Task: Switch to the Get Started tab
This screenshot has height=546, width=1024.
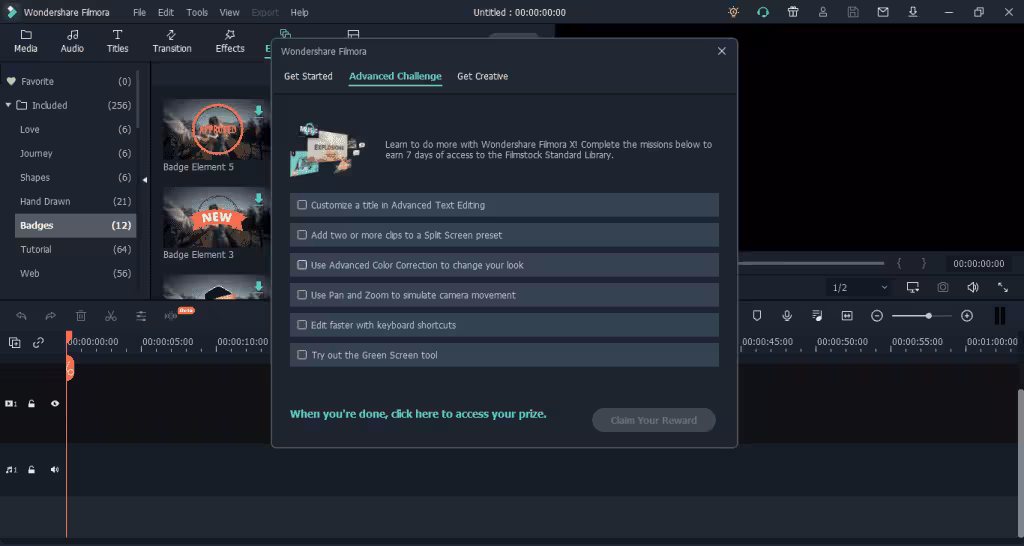Action: click(x=308, y=76)
